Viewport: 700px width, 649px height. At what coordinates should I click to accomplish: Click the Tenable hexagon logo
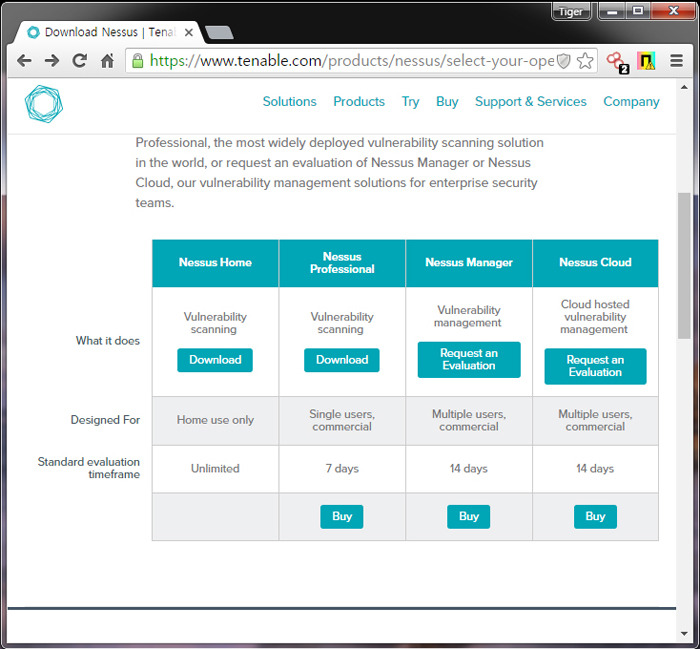pos(44,104)
